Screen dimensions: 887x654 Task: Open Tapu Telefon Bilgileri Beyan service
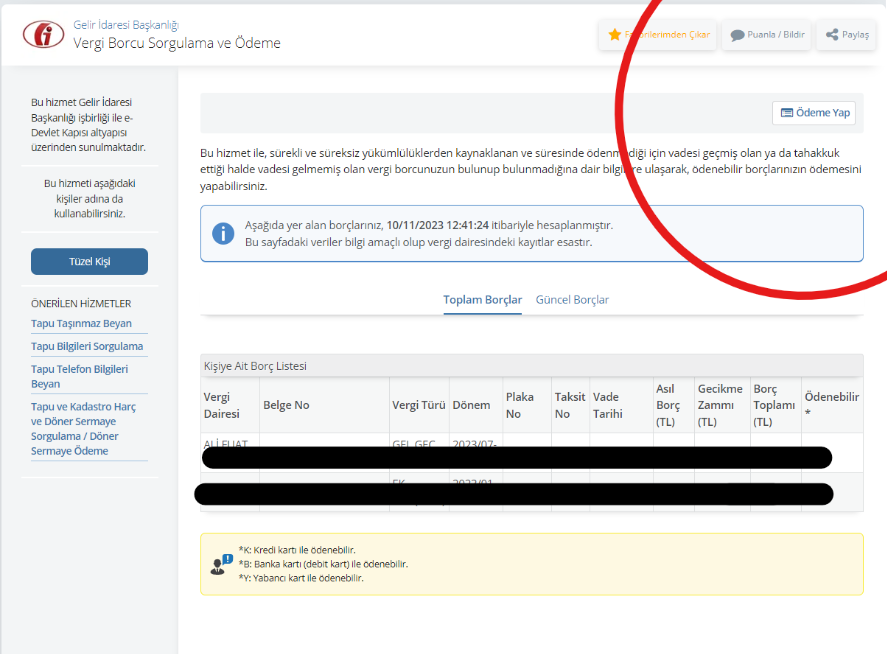click(x=79, y=376)
